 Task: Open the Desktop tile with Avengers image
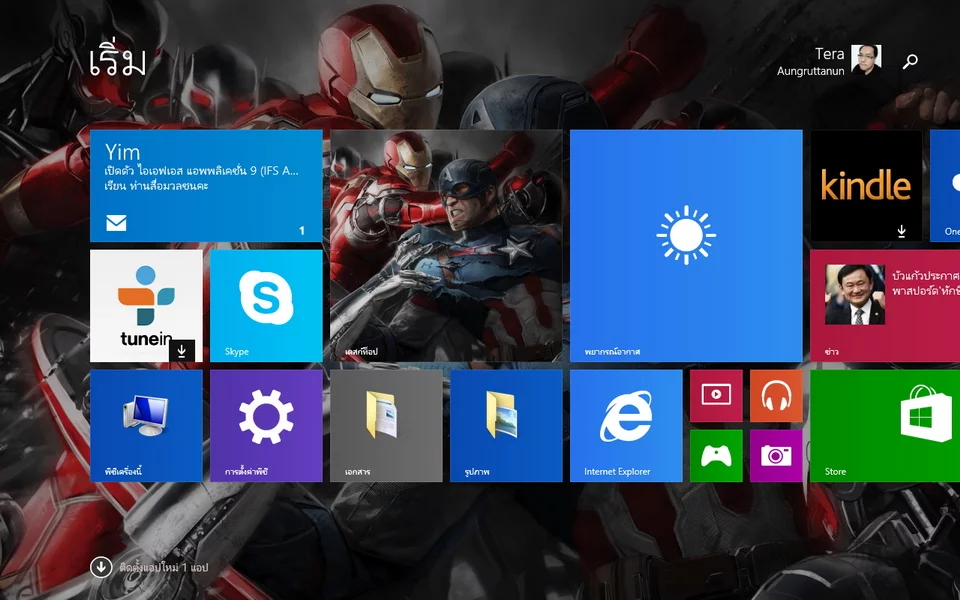tap(446, 246)
